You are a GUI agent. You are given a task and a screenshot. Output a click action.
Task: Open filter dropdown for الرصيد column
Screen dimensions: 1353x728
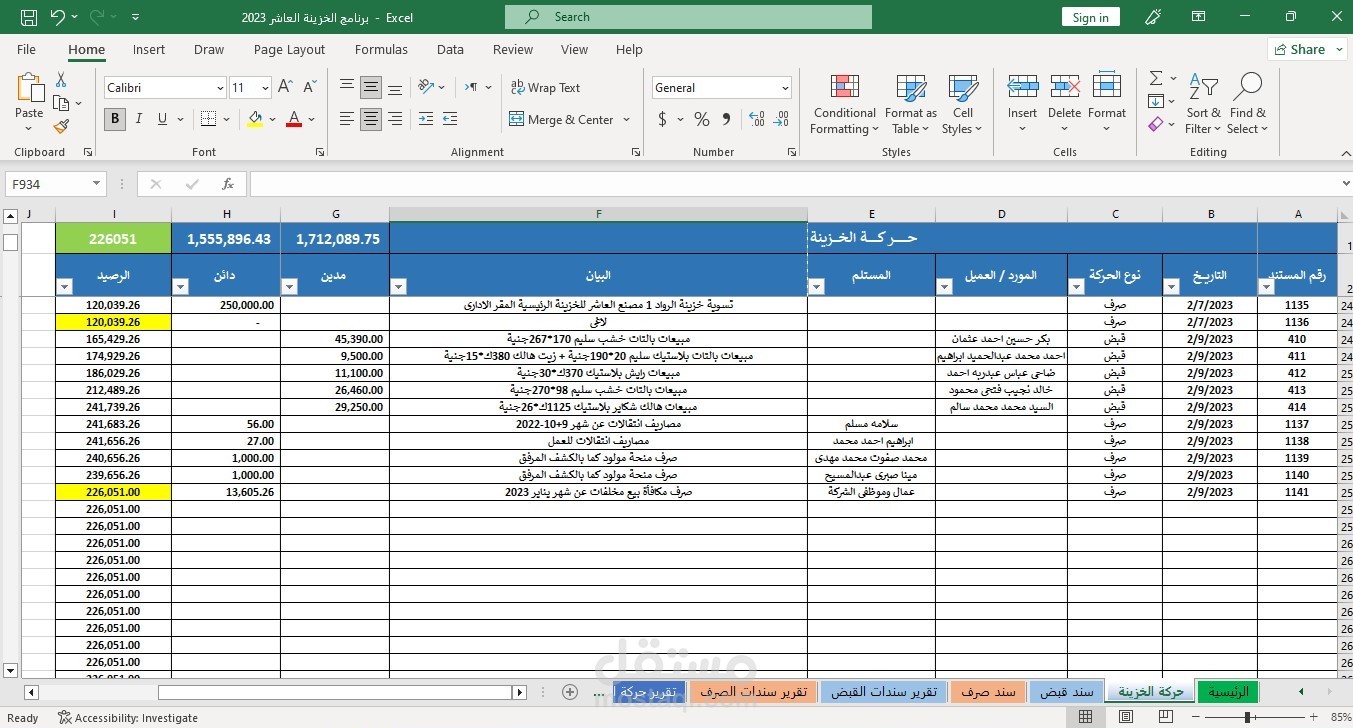[x=64, y=287]
